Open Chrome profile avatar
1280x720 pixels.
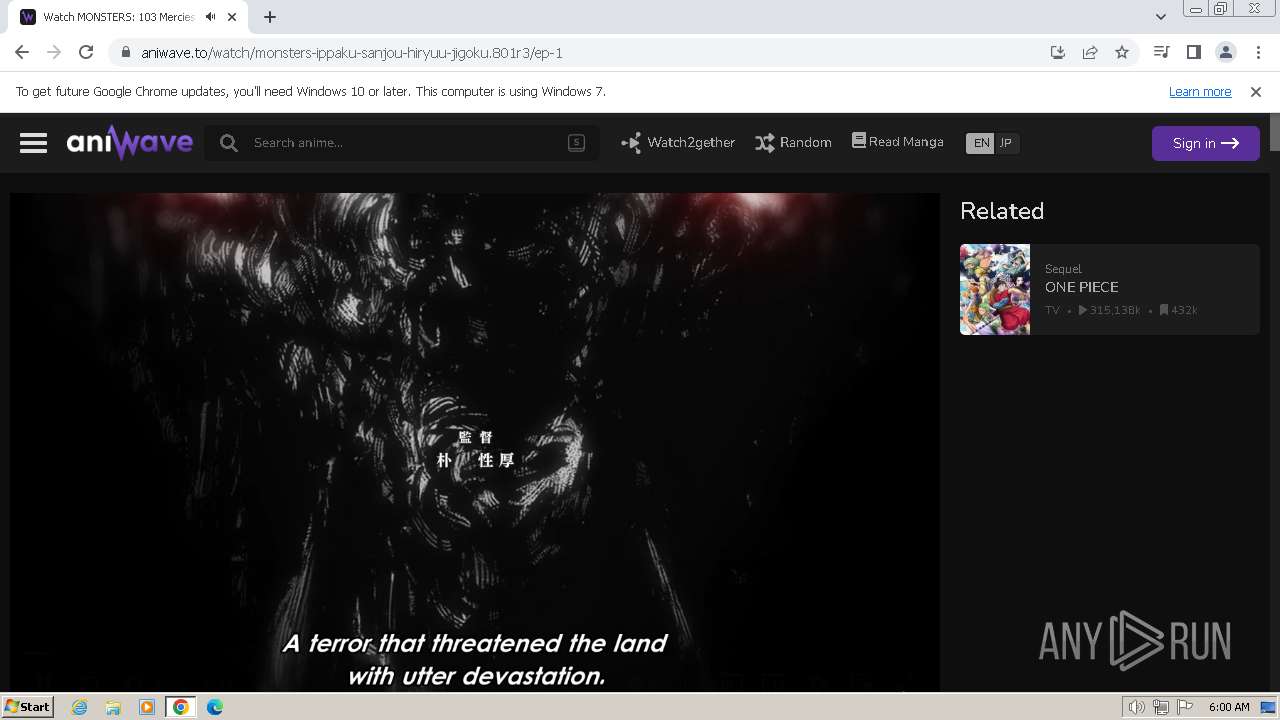(x=1225, y=52)
